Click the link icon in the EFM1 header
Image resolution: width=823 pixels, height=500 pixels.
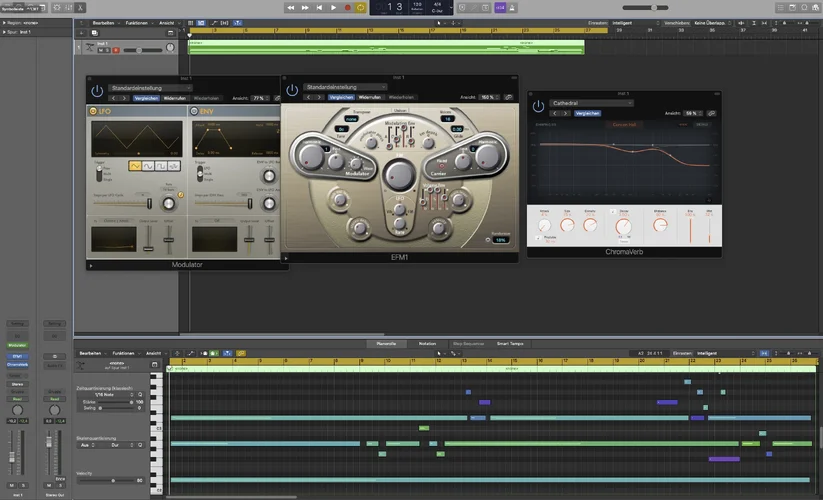(x=509, y=97)
